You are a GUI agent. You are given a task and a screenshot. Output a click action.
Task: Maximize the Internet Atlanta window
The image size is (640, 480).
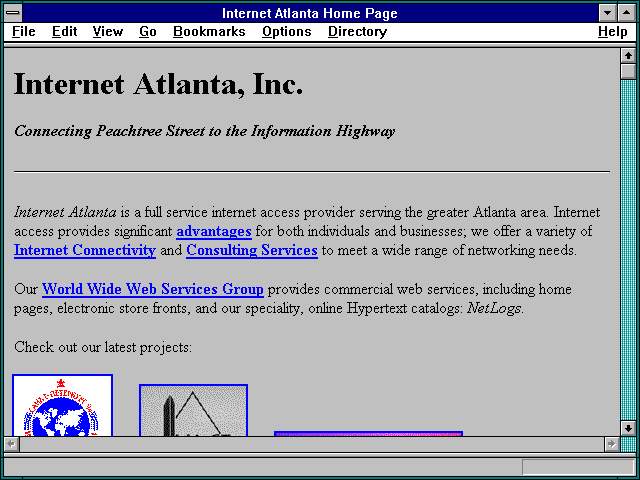pos(627,13)
